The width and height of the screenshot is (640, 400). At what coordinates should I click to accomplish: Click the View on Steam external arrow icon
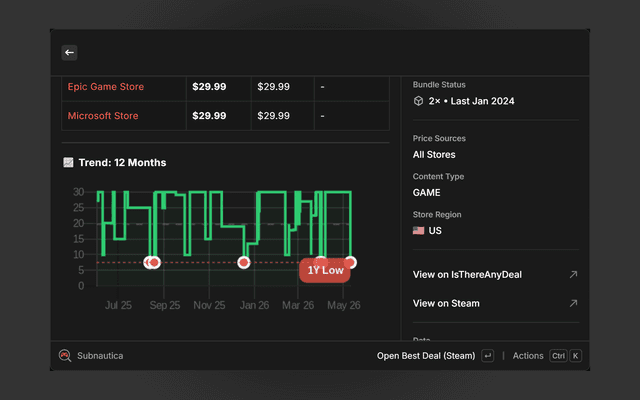click(573, 303)
